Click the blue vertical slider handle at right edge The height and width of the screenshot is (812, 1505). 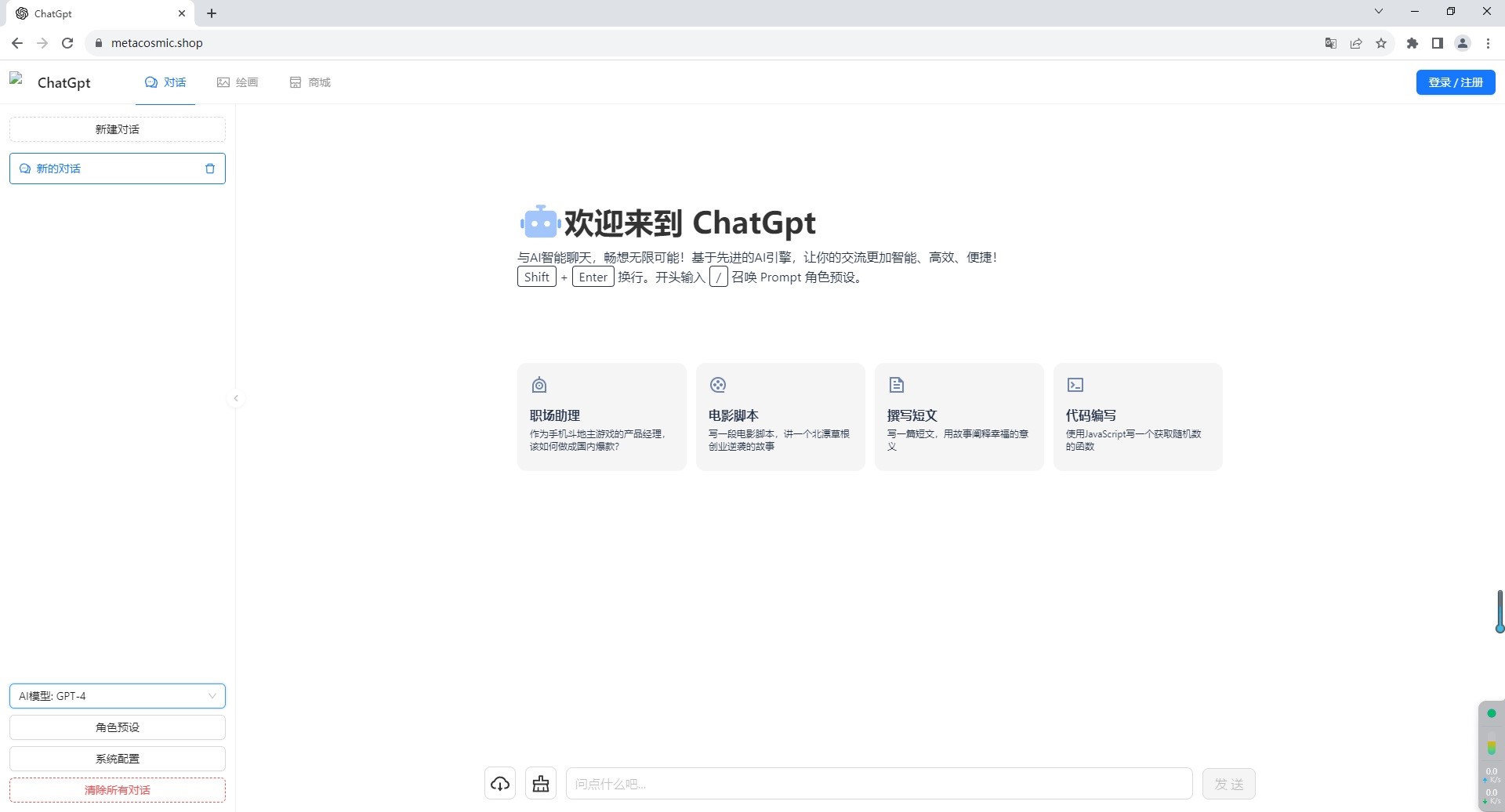[1500, 611]
